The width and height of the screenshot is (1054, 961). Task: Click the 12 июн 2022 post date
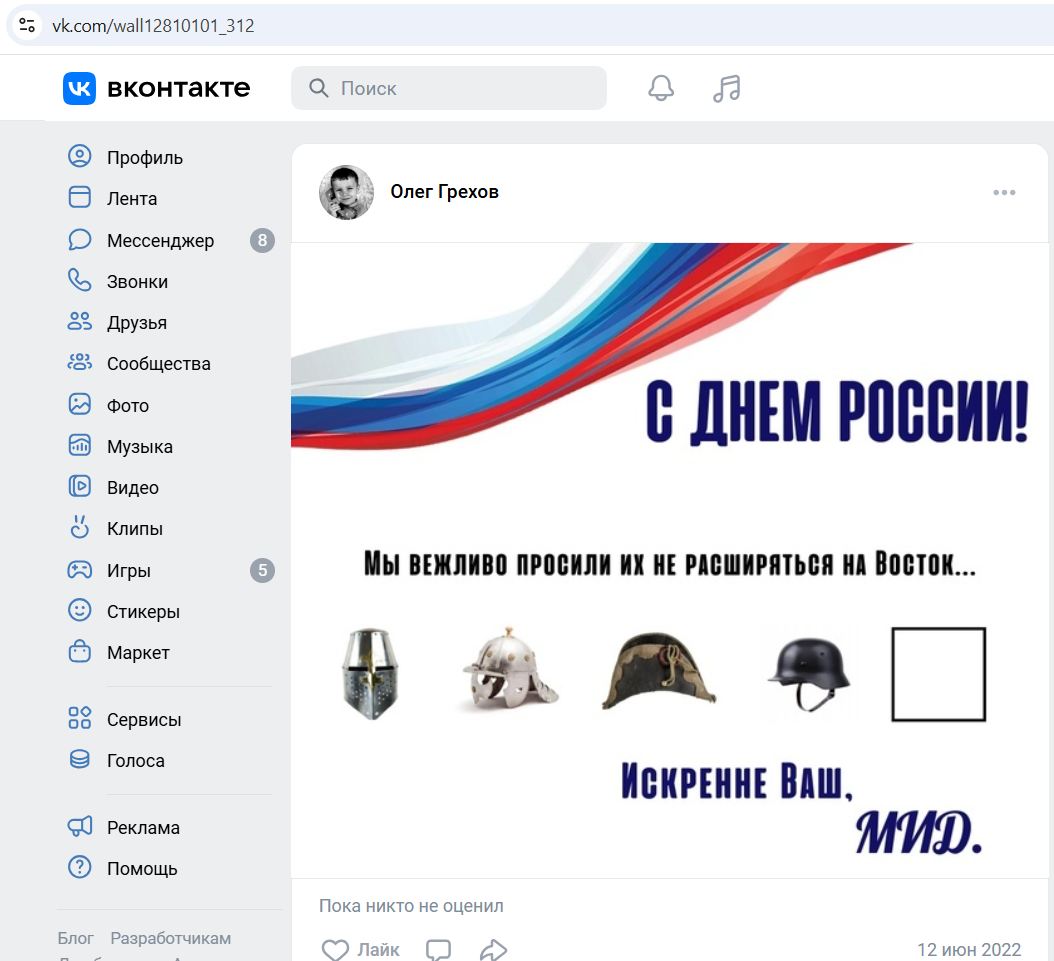point(969,950)
